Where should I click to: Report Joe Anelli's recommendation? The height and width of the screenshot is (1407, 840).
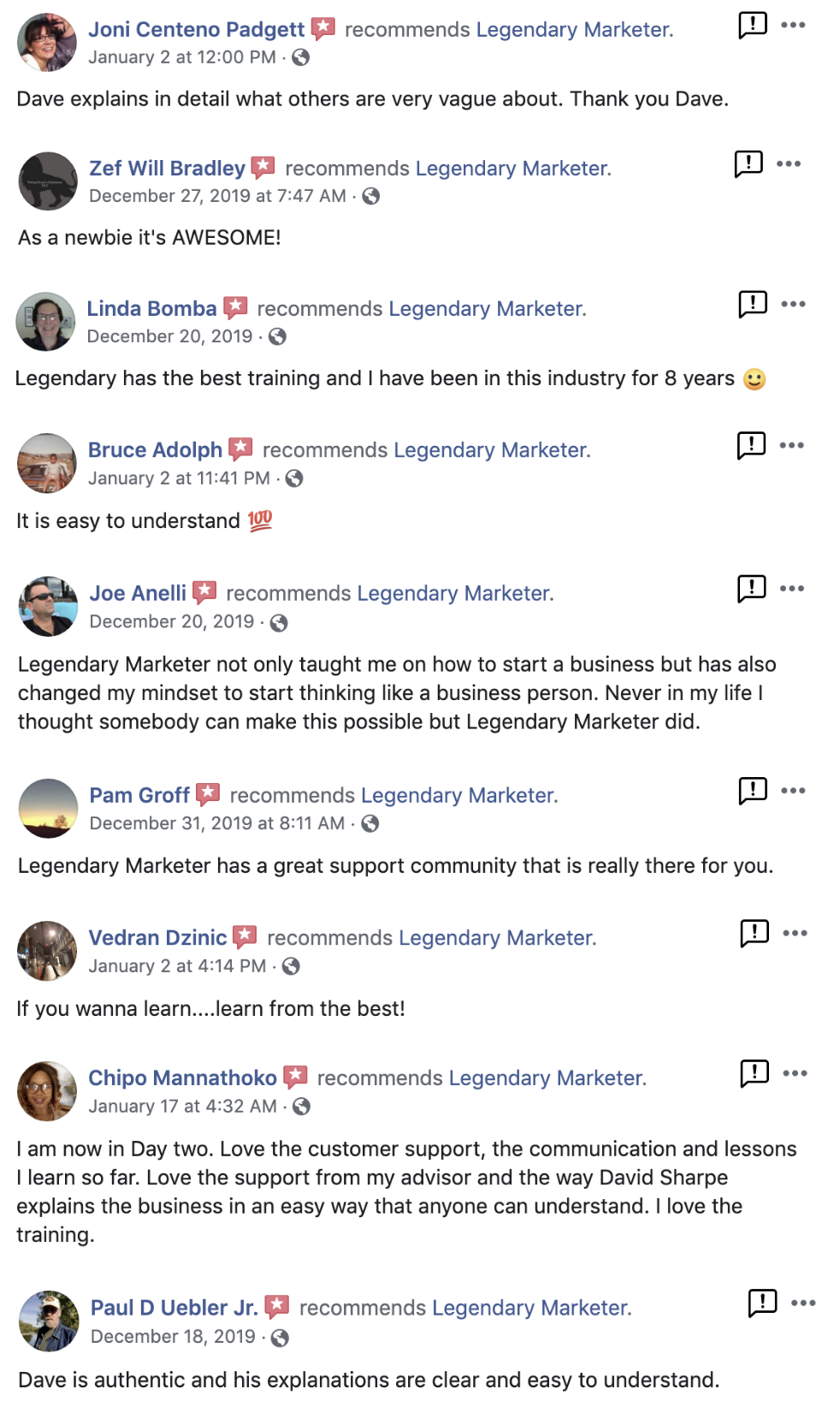pos(751,587)
